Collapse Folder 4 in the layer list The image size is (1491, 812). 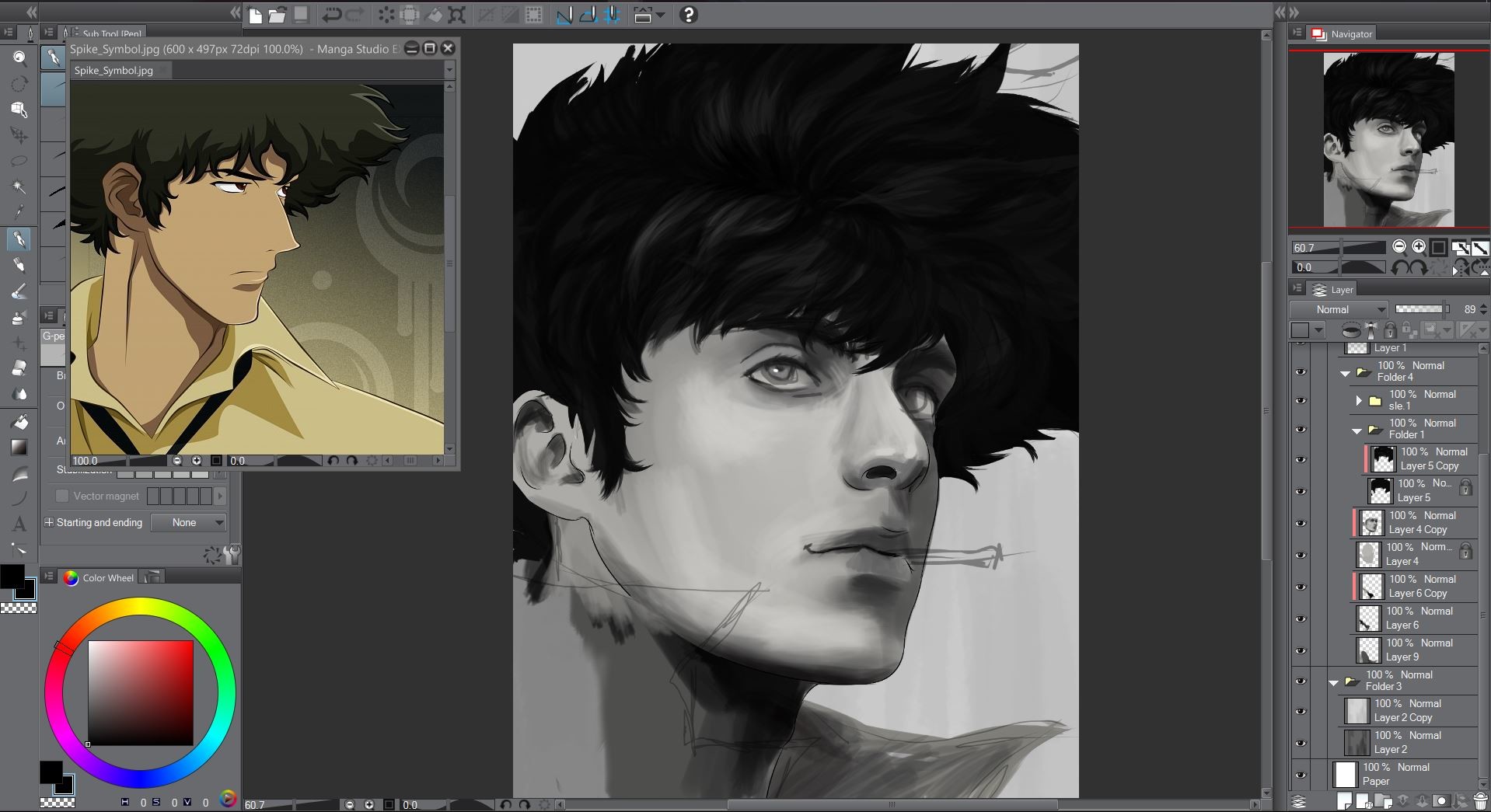click(1346, 373)
